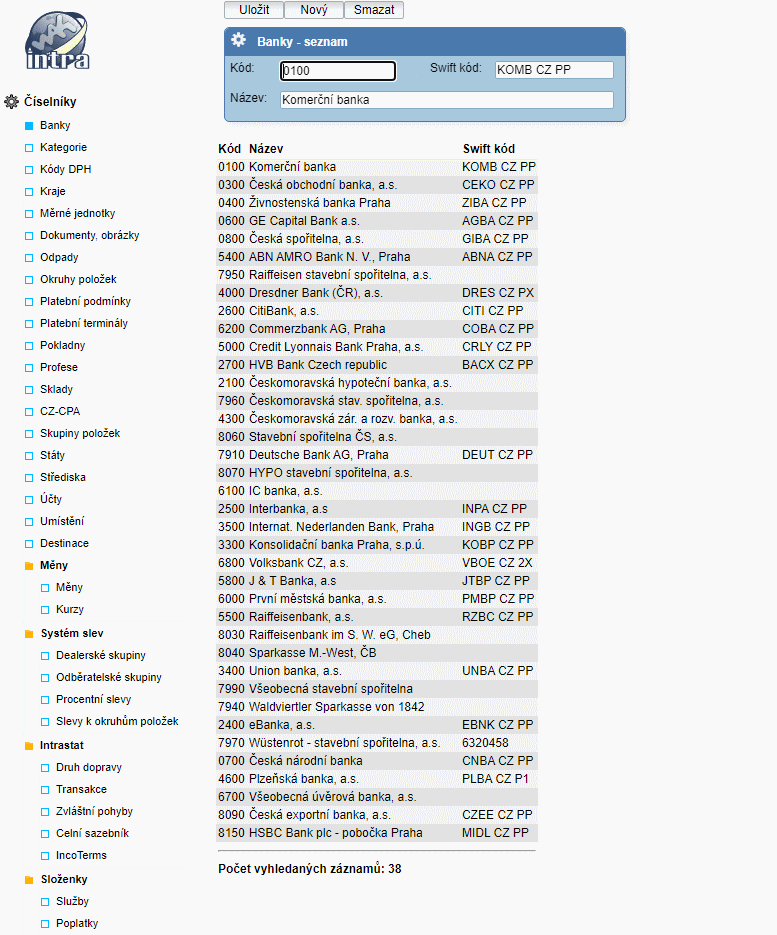Click the intra logo icon
Screen dimensions: 777x935
pyautogui.click(x=58, y=41)
